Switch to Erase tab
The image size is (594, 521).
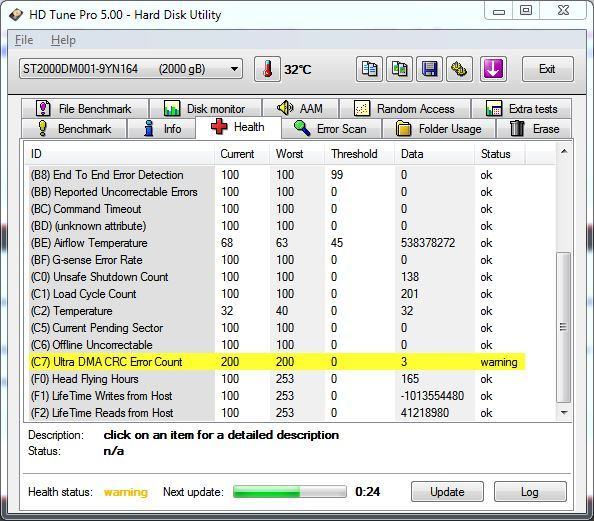coord(534,128)
